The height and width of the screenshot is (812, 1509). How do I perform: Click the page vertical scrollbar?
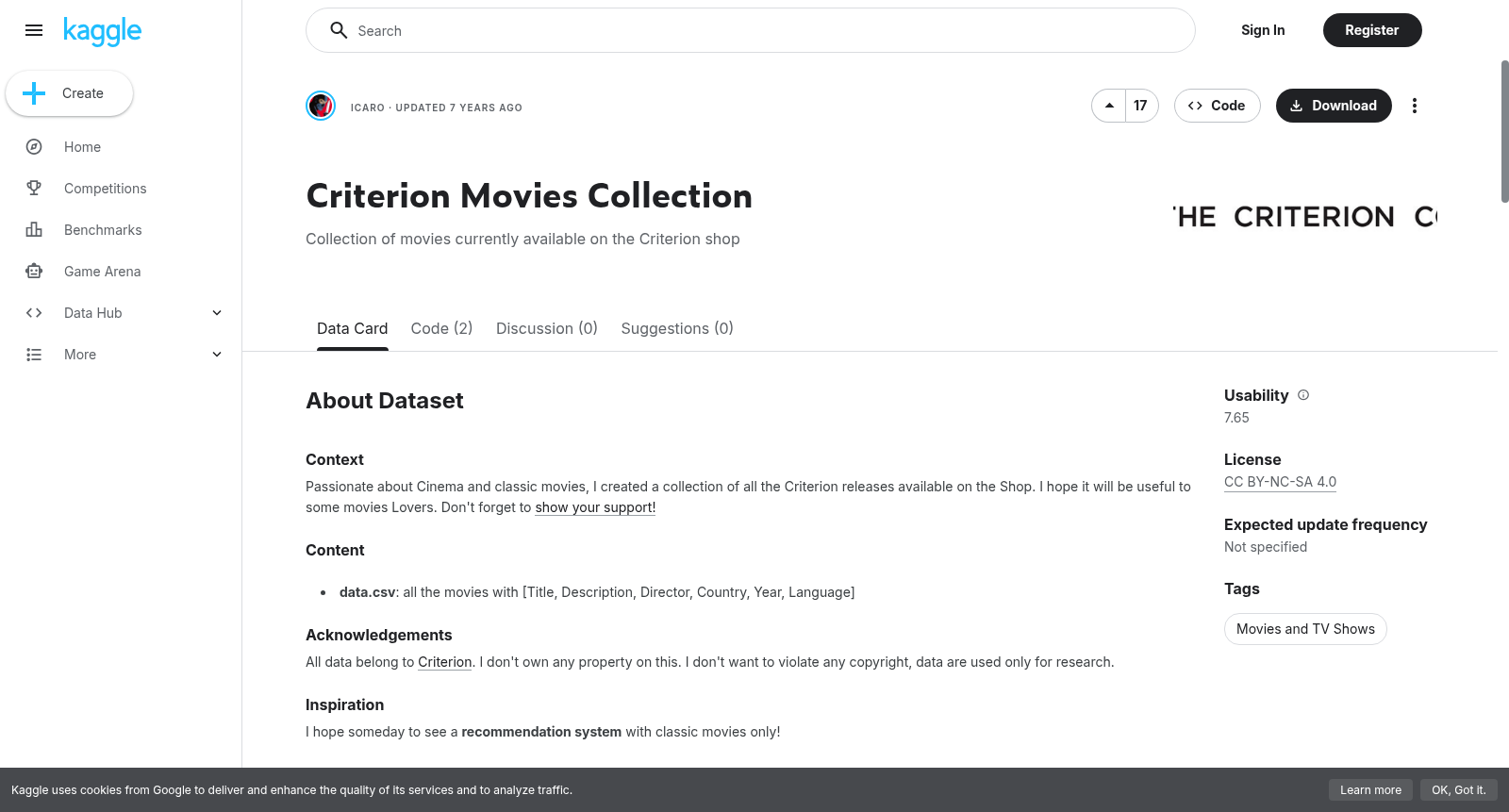pos(1504,131)
